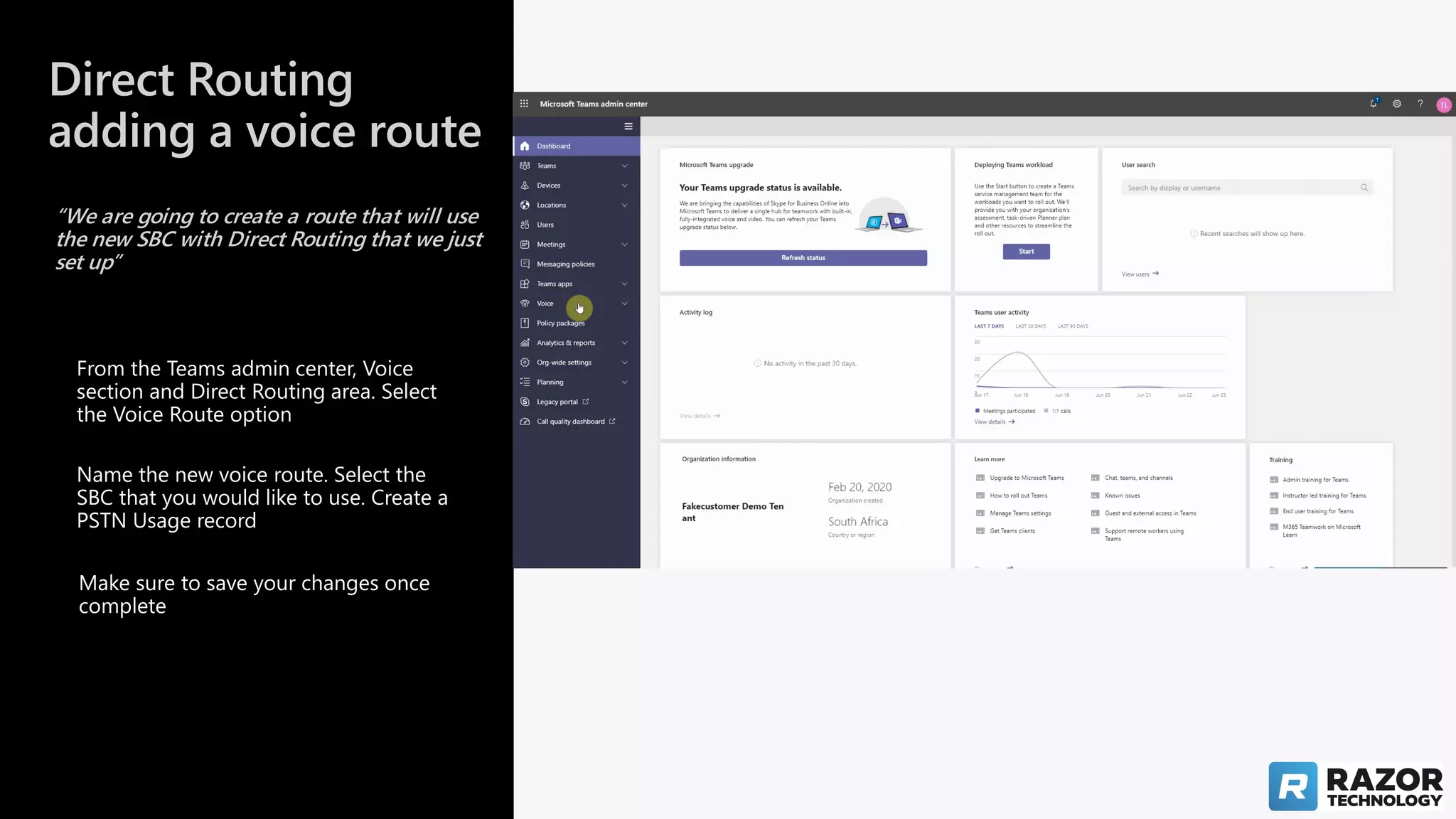Open Instructor led training for Teams
The width and height of the screenshot is (1456, 819).
pos(1324,496)
